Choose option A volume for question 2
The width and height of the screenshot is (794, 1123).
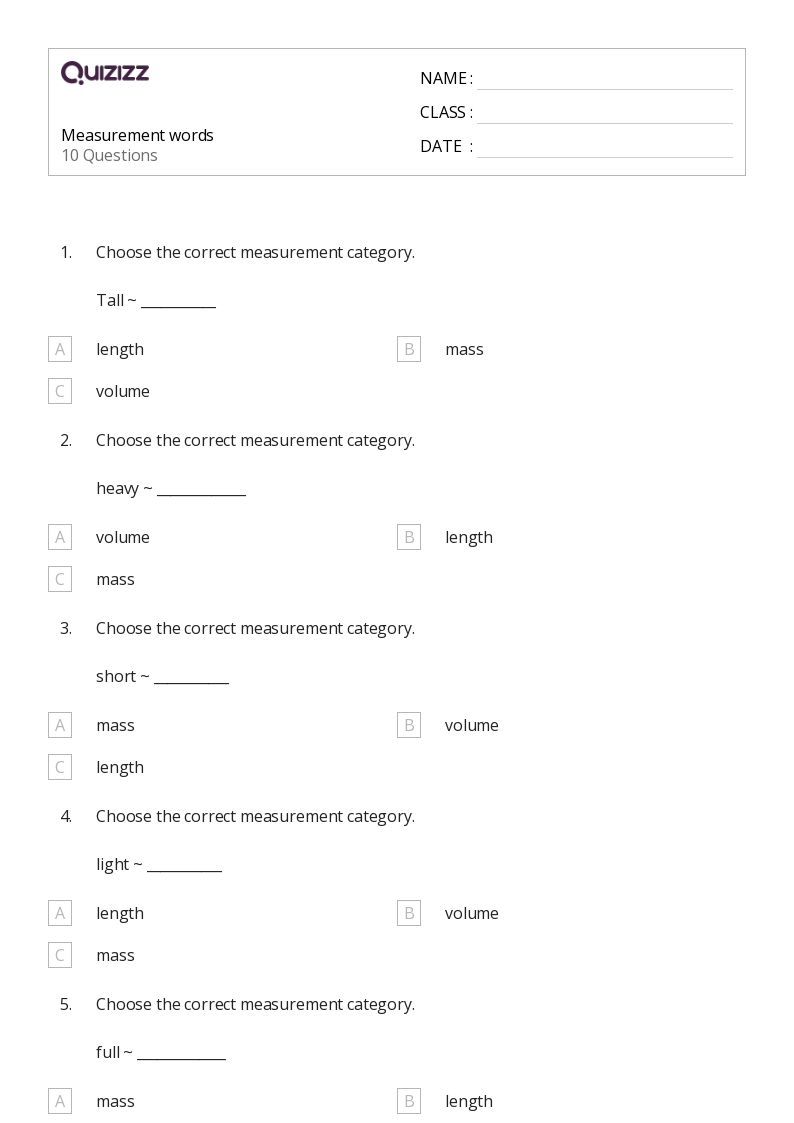point(60,537)
